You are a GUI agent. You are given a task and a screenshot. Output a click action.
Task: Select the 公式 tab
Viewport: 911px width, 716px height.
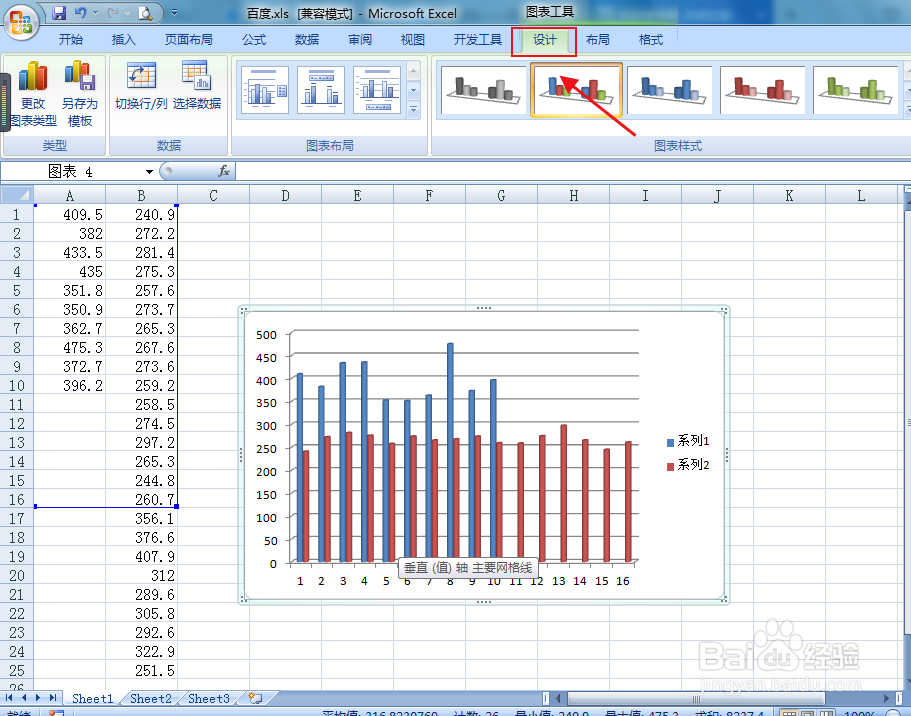click(254, 40)
